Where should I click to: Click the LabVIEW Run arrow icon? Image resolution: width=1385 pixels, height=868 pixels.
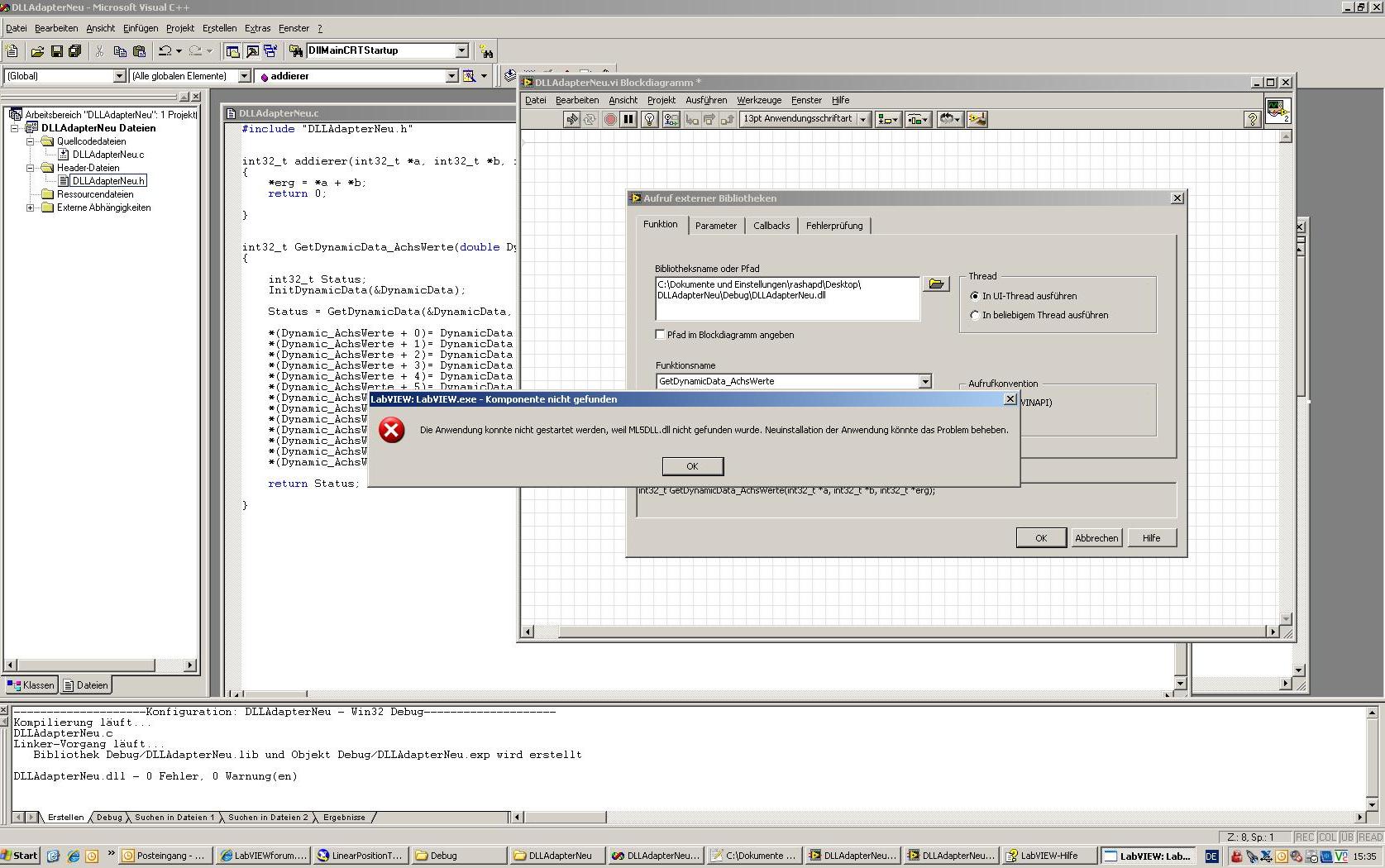point(571,120)
